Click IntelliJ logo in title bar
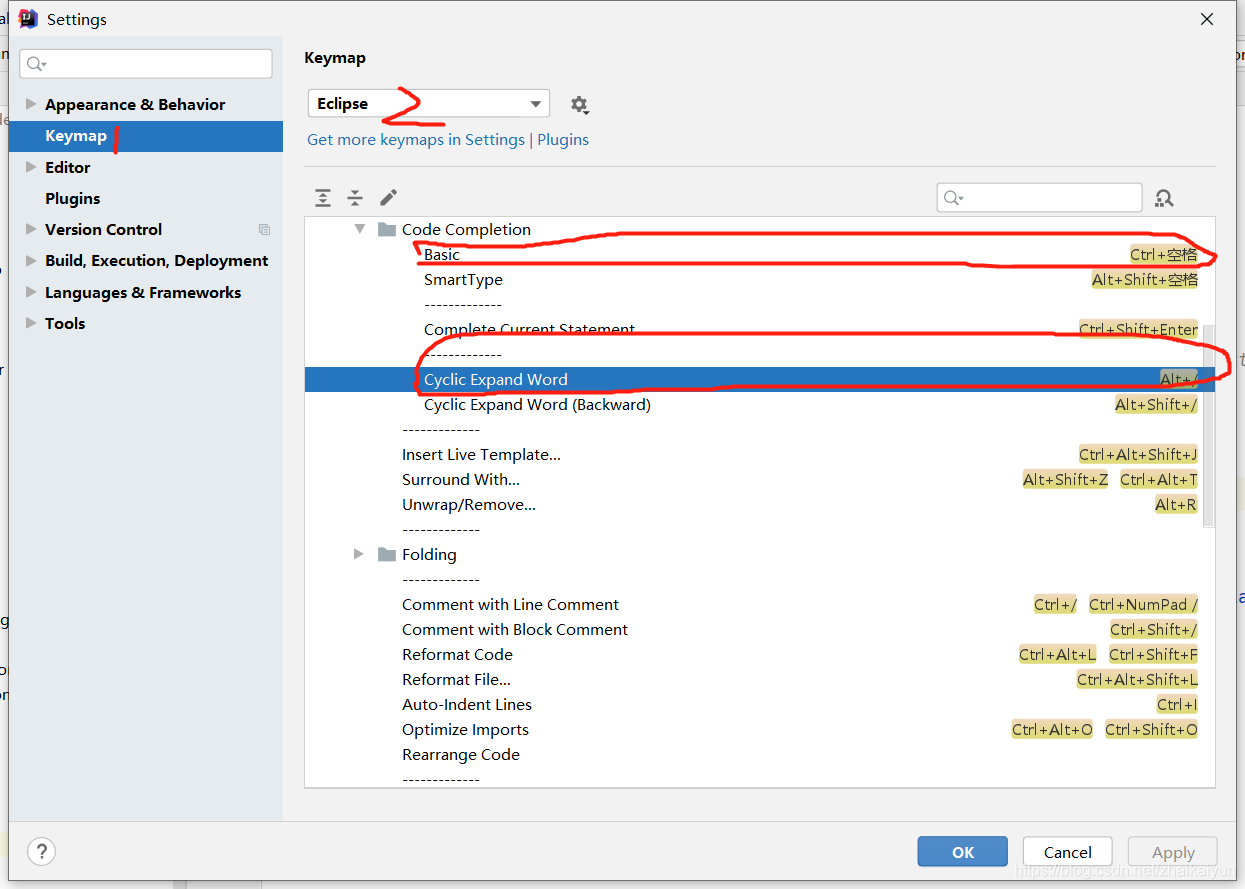This screenshot has height=889, width=1245. pyautogui.click(x=28, y=19)
